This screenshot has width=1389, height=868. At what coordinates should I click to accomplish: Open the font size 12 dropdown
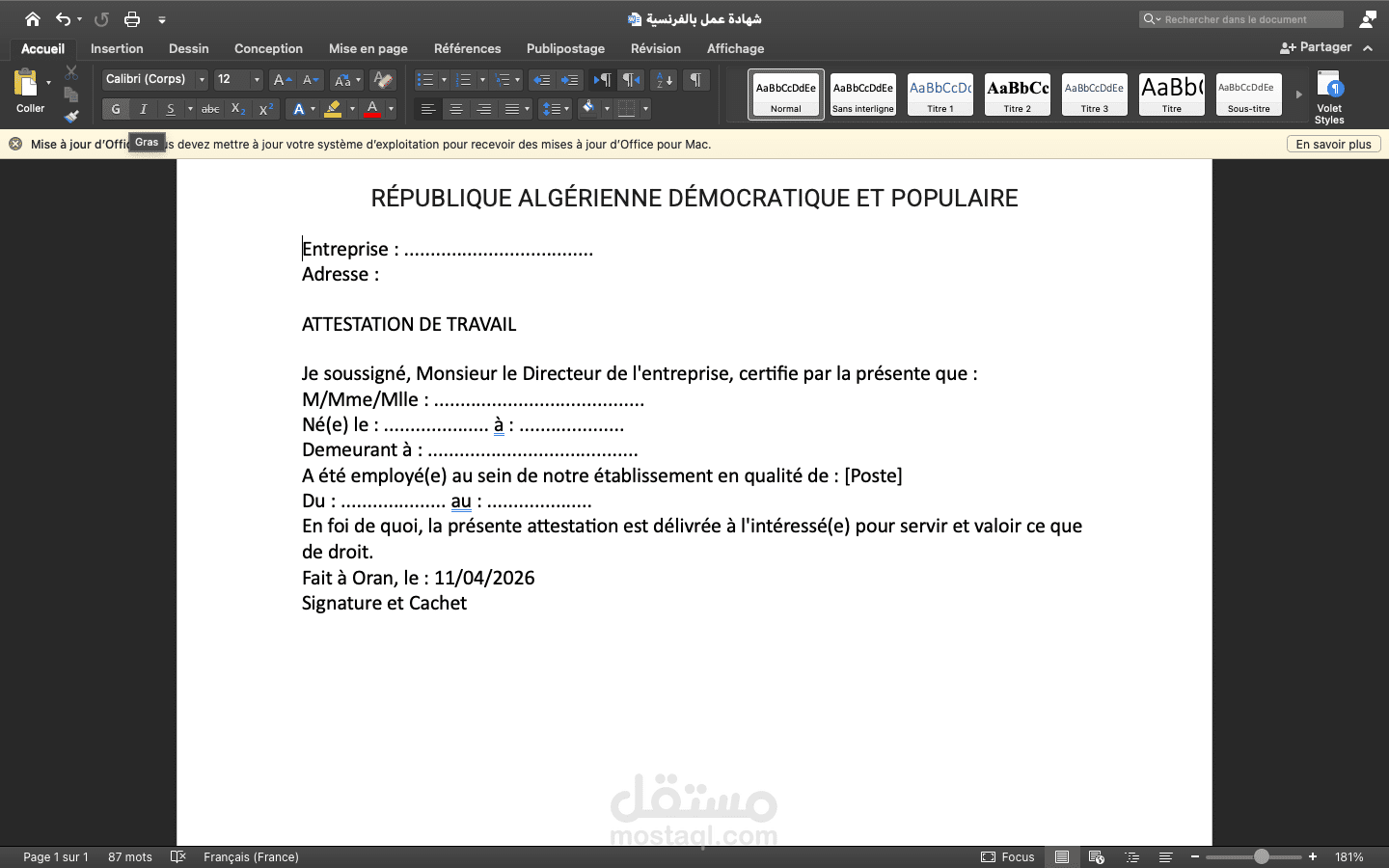[x=238, y=79]
